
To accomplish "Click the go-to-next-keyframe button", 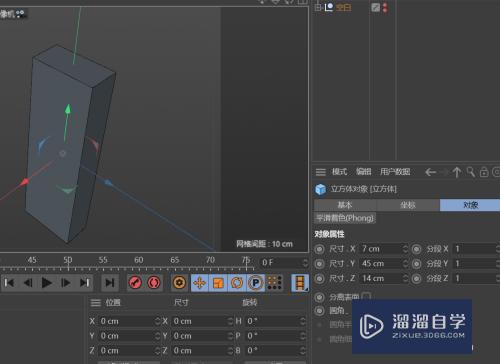I will [x=109, y=283].
